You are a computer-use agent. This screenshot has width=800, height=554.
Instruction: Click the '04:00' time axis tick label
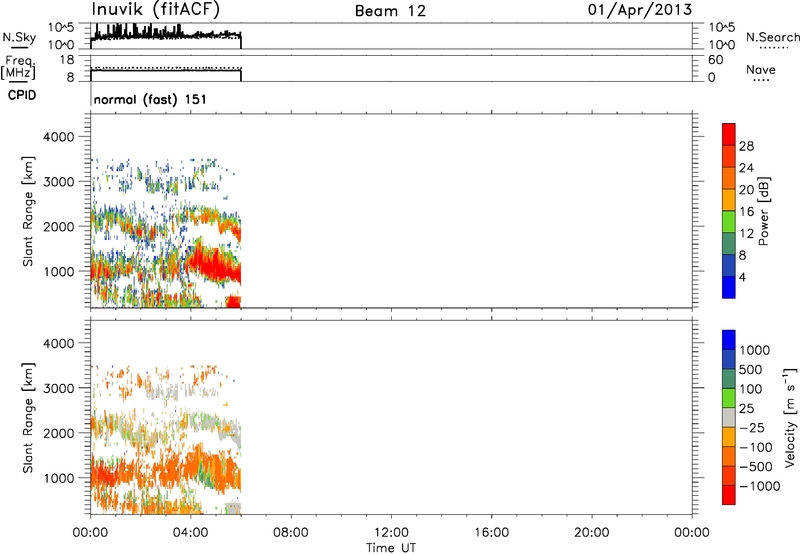tap(190, 533)
